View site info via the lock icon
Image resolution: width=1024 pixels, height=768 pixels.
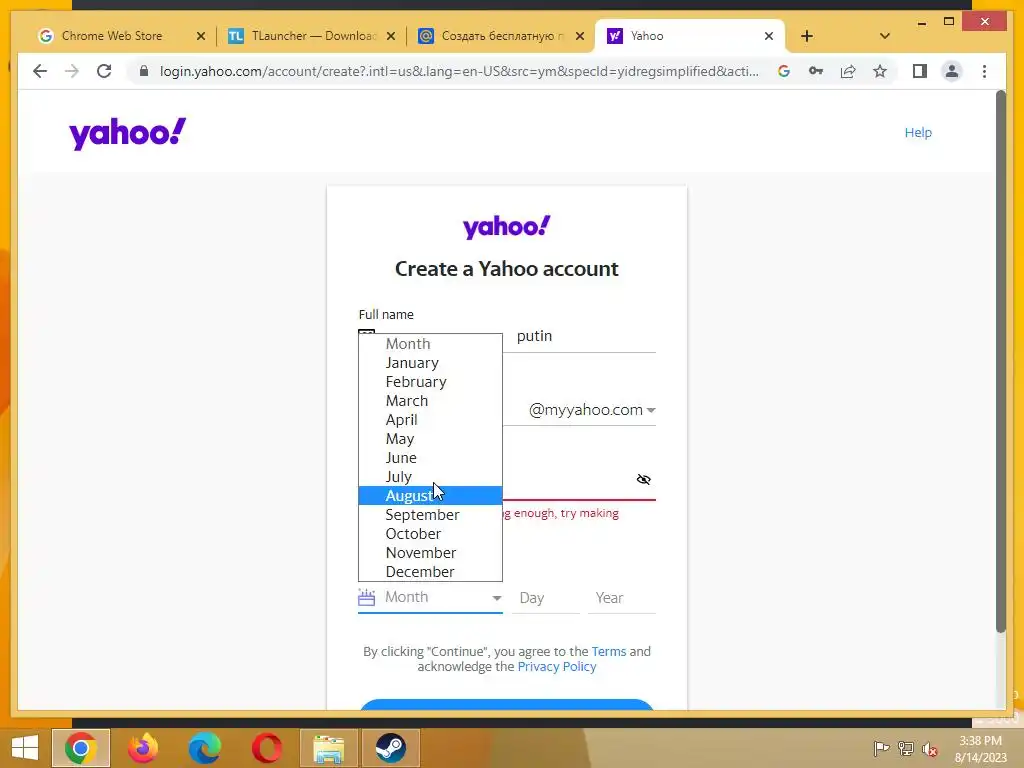[x=144, y=71]
